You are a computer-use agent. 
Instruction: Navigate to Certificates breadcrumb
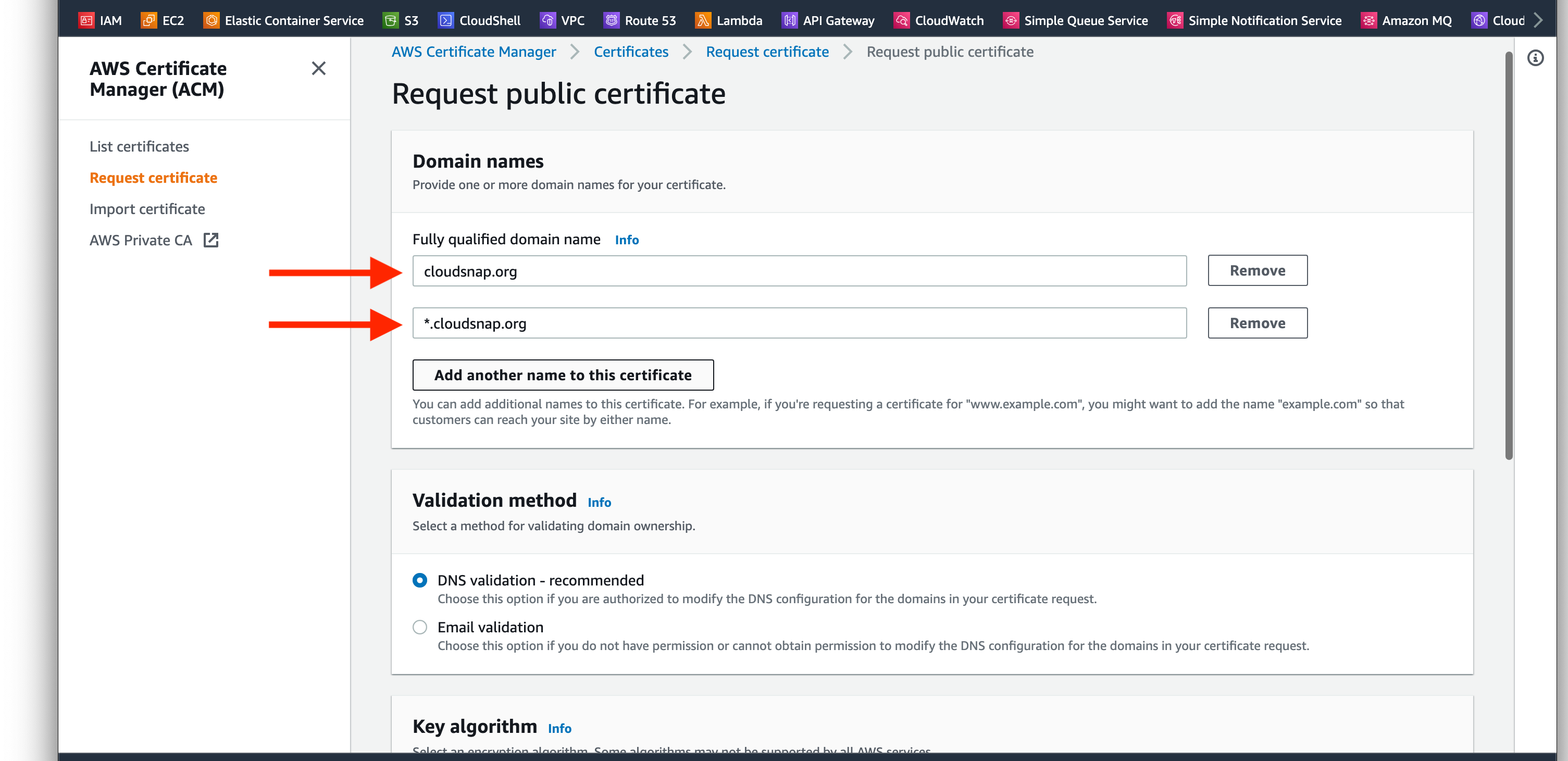[631, 52]
